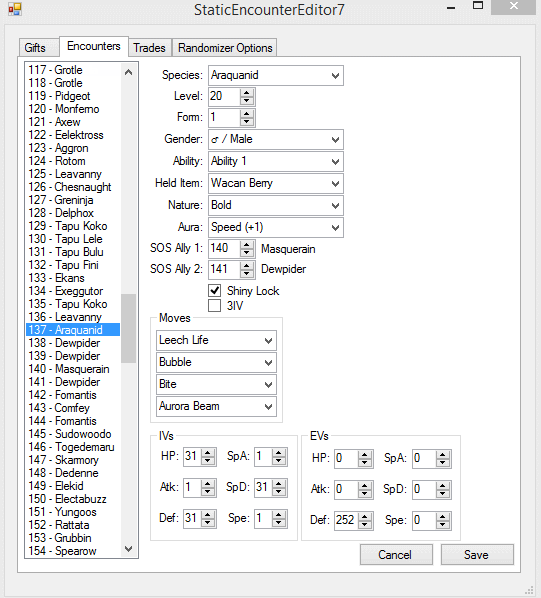The image size is (541, 598).
Task: Open the Gender dropdown
Action: pos(336,140)
